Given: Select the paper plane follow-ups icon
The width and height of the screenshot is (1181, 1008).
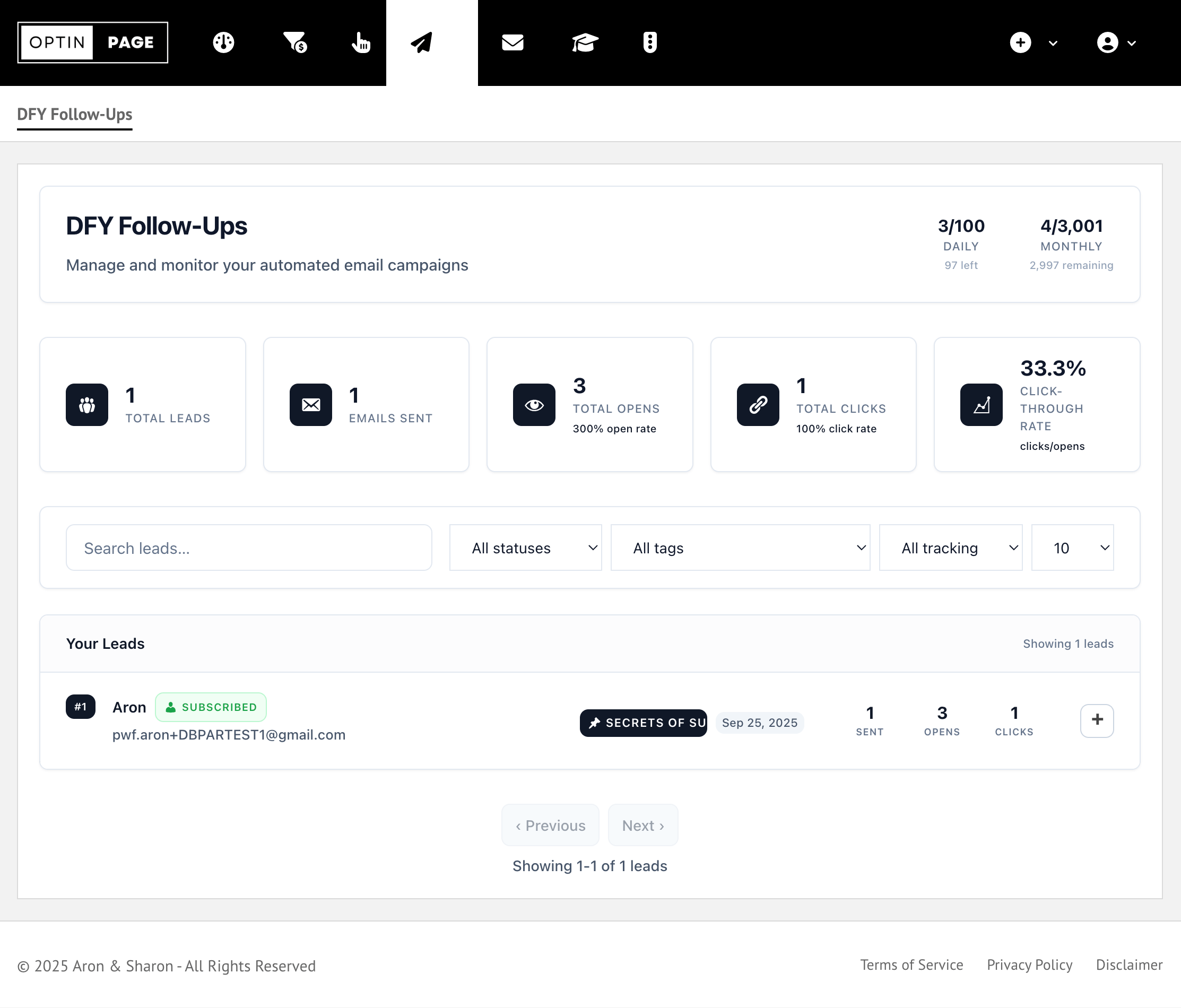Looking at the screenshot, I should click(x=422, y=43).
